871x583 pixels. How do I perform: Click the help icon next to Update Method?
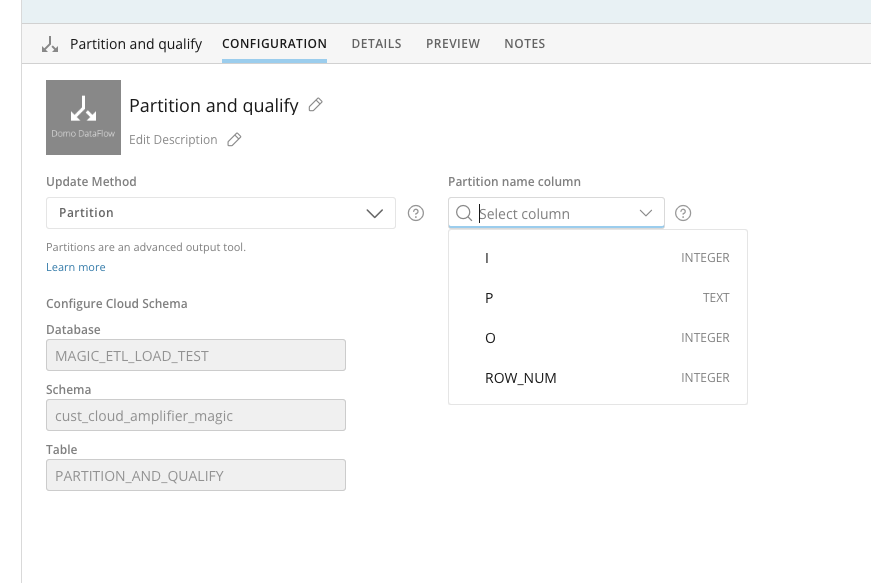[416, 213]
